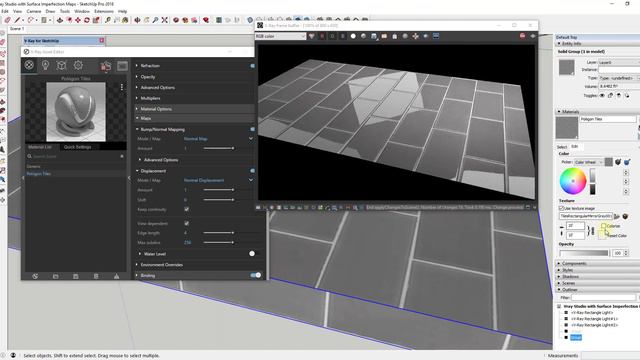
Task: Open V-Ray lights tab bulb icon
Action: coord(45,65)
